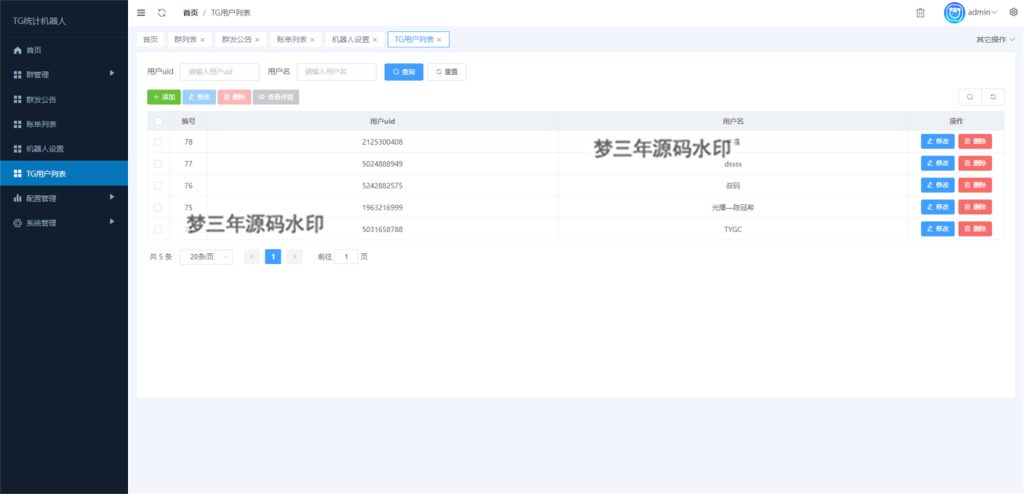Open the 20条/页 page size dropdown

206,257
